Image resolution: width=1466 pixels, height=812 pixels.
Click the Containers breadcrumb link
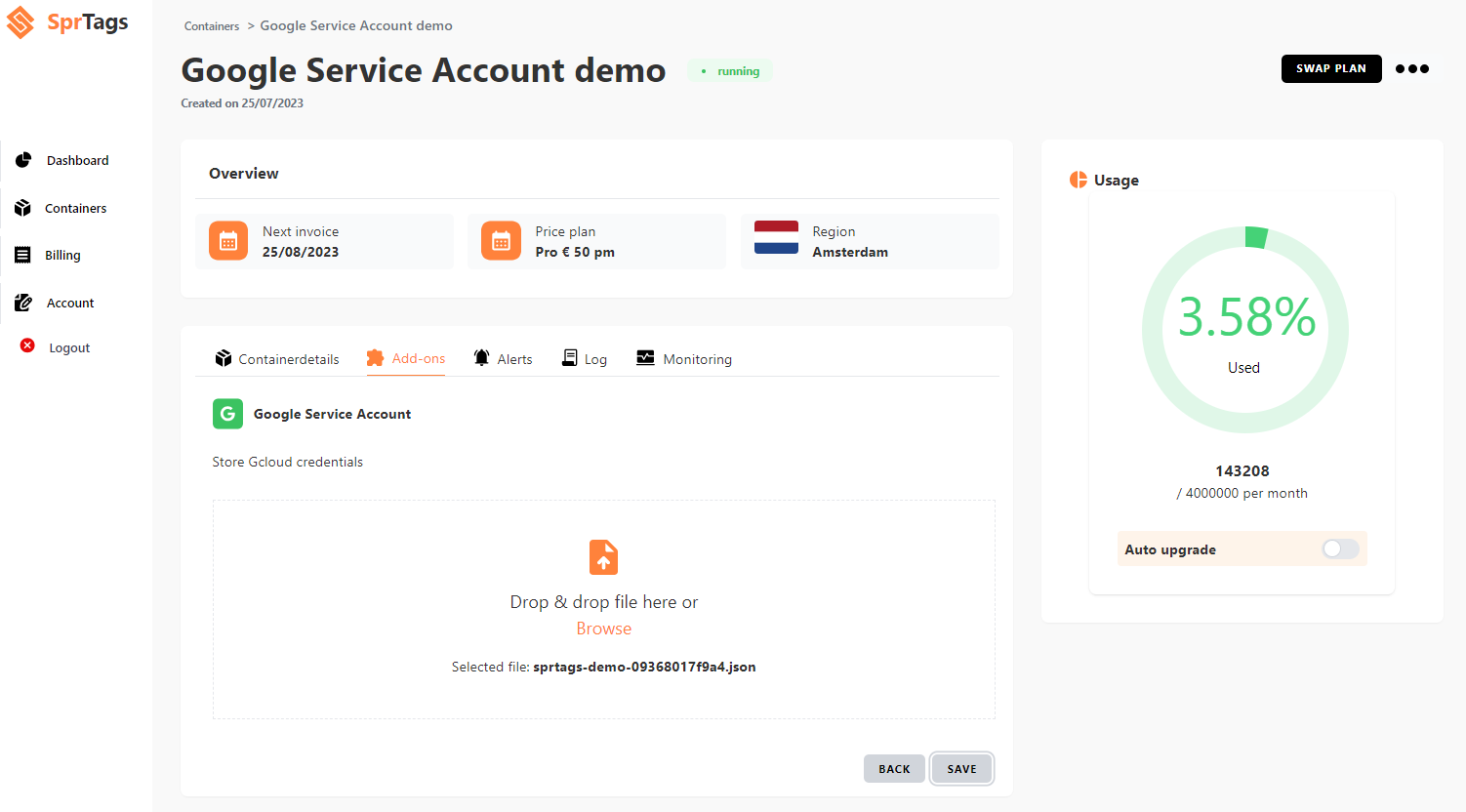click(x=212, y=26)
